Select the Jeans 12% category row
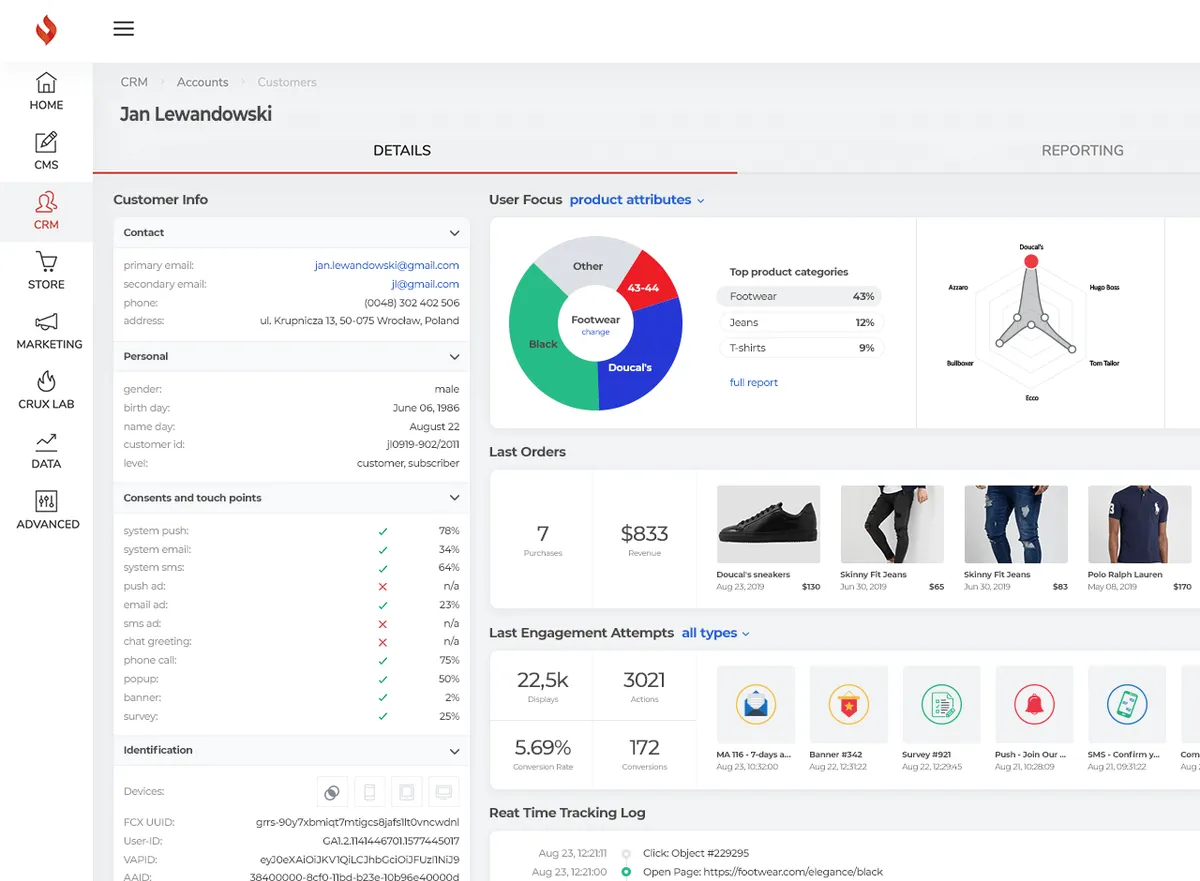Image resolution: width=1200 pixels, height=881 pixels. (799, 323)
